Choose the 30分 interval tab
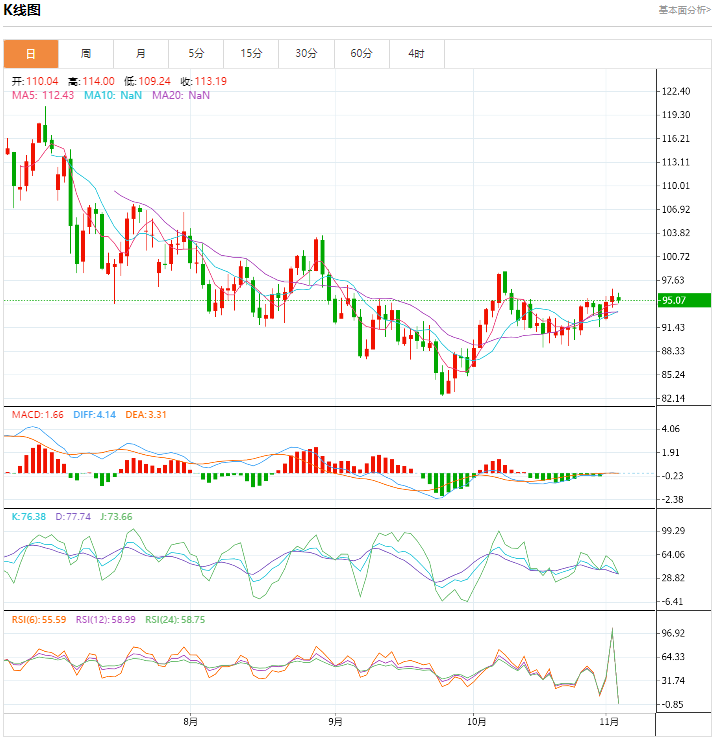This screenshot has height=742, width=713. [x=306, y=54]
